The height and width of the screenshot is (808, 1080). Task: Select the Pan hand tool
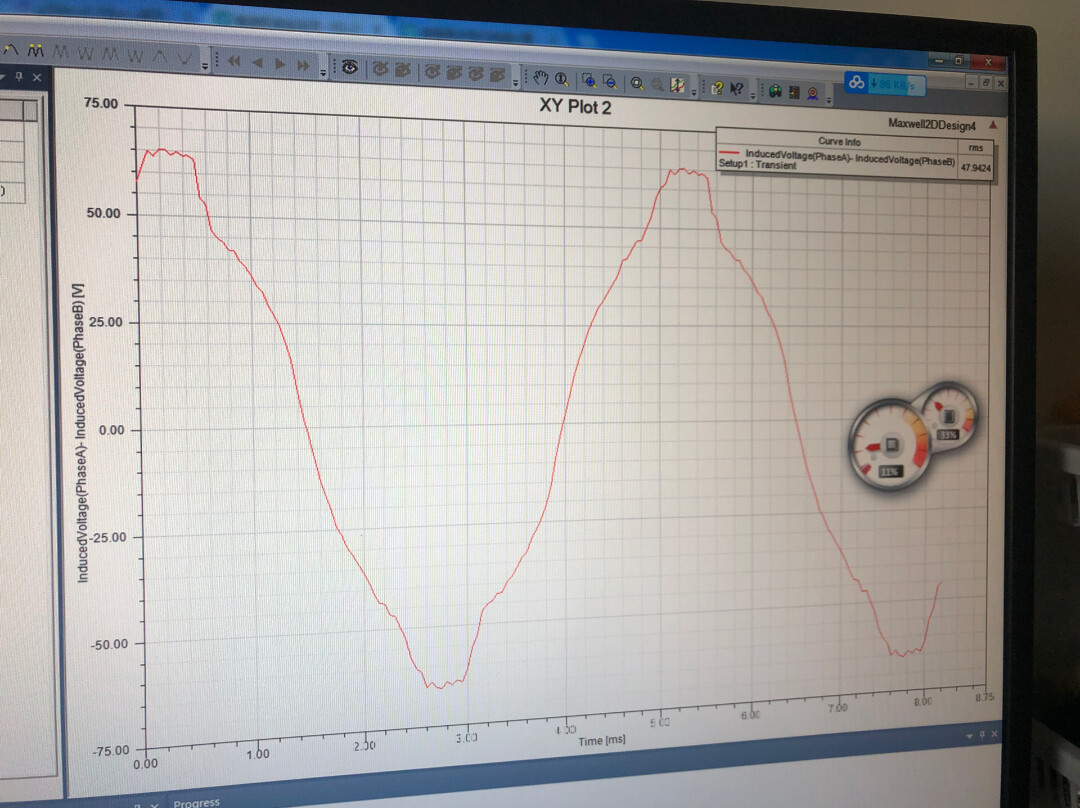pyautogui.click(x=540, y=77)
